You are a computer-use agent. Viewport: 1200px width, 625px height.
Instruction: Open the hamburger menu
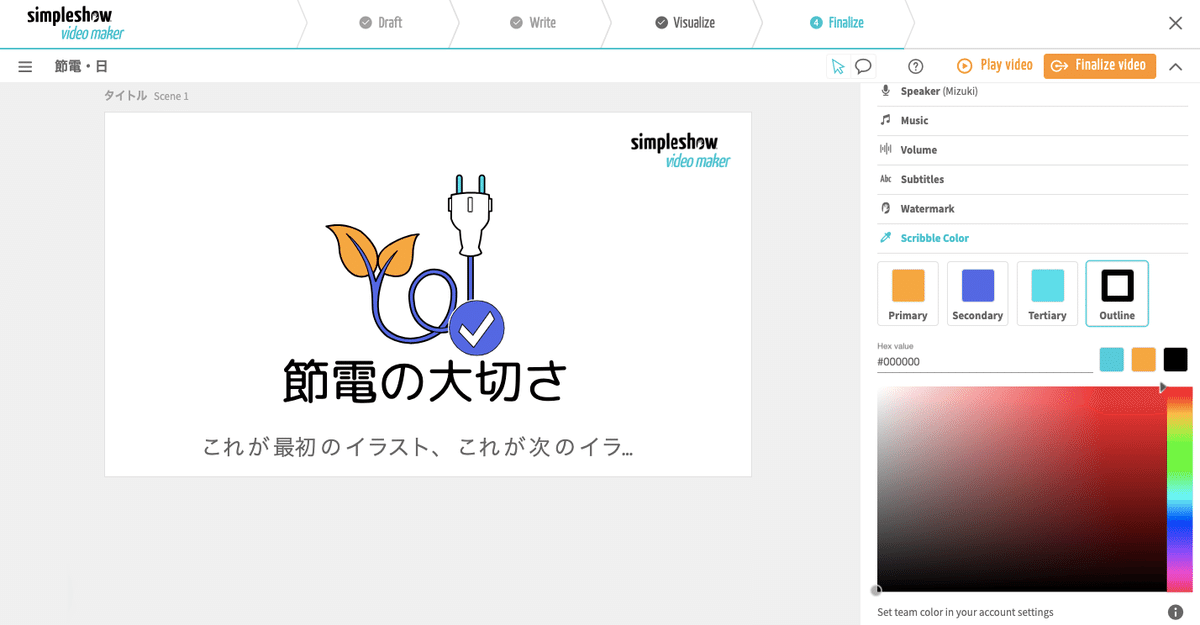pos(26,66)
